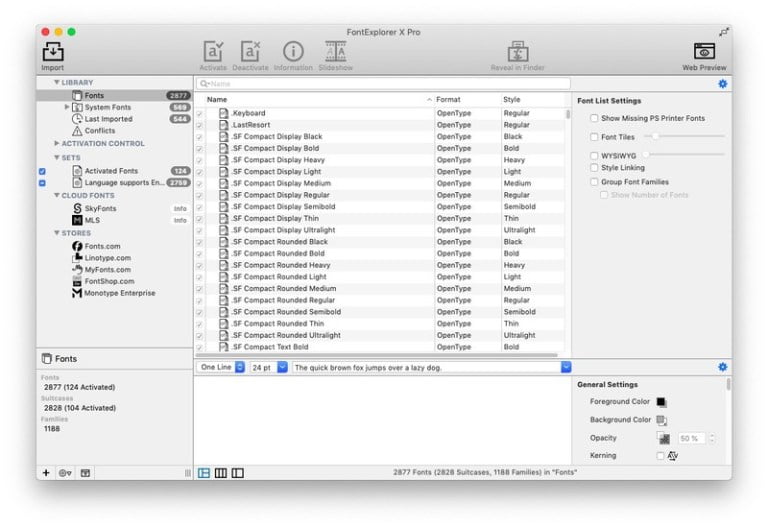Collapse the STORES section
The width and height of the screenshot is (768, 528).
[x=57, y=233]
